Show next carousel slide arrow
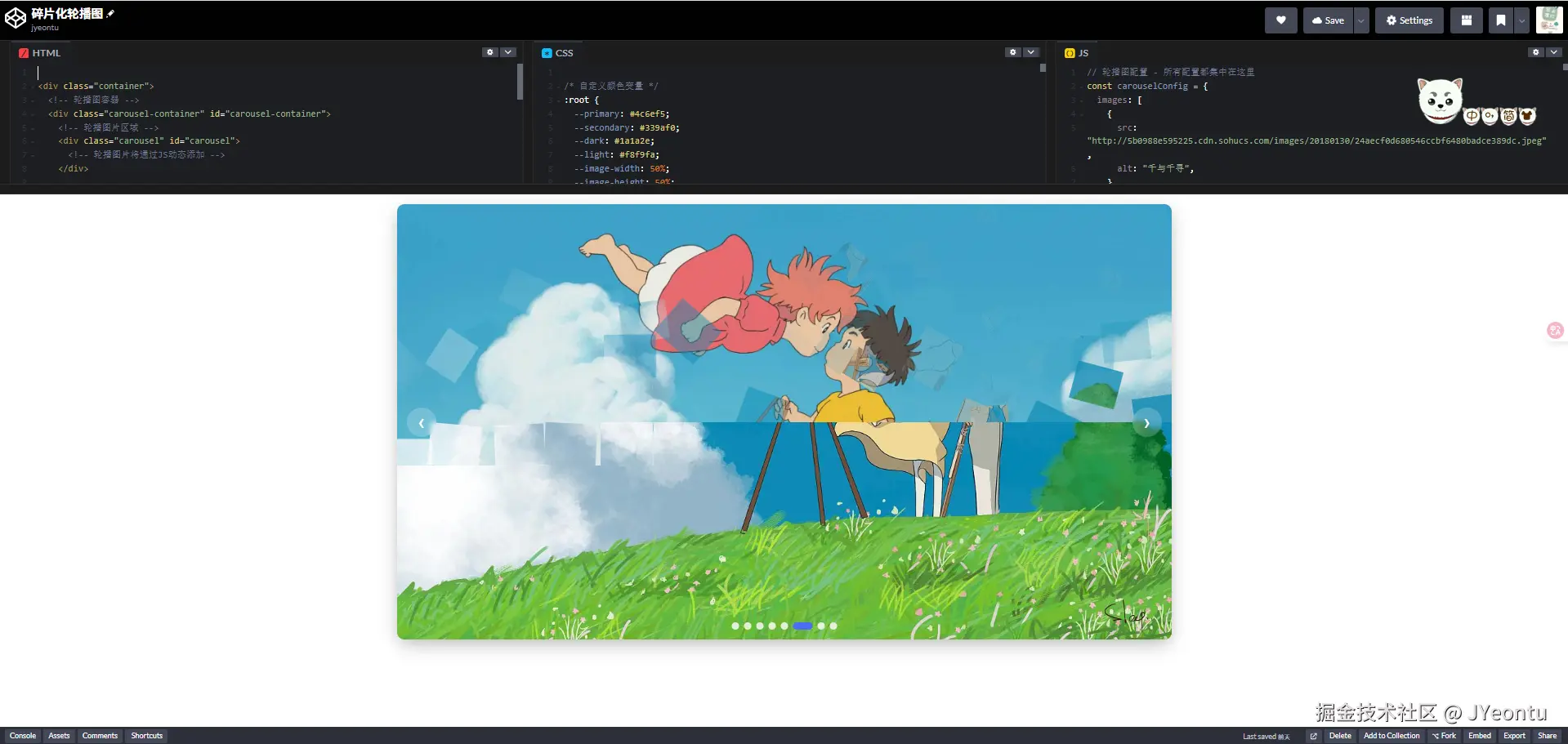 1146,423
